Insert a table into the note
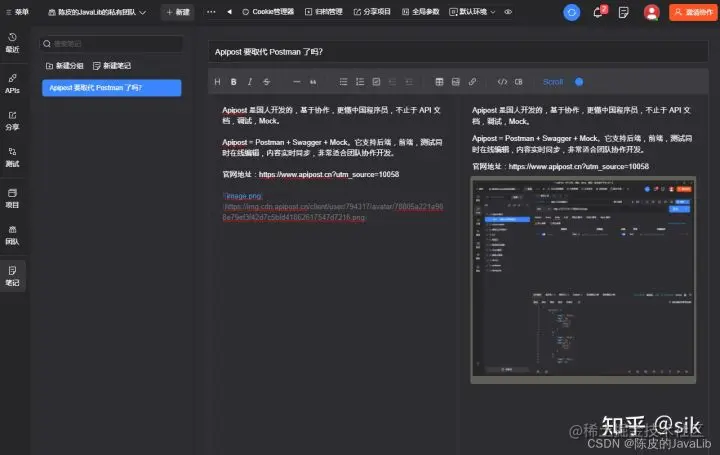This screenshot has width=720, height=455. point(439,82)
